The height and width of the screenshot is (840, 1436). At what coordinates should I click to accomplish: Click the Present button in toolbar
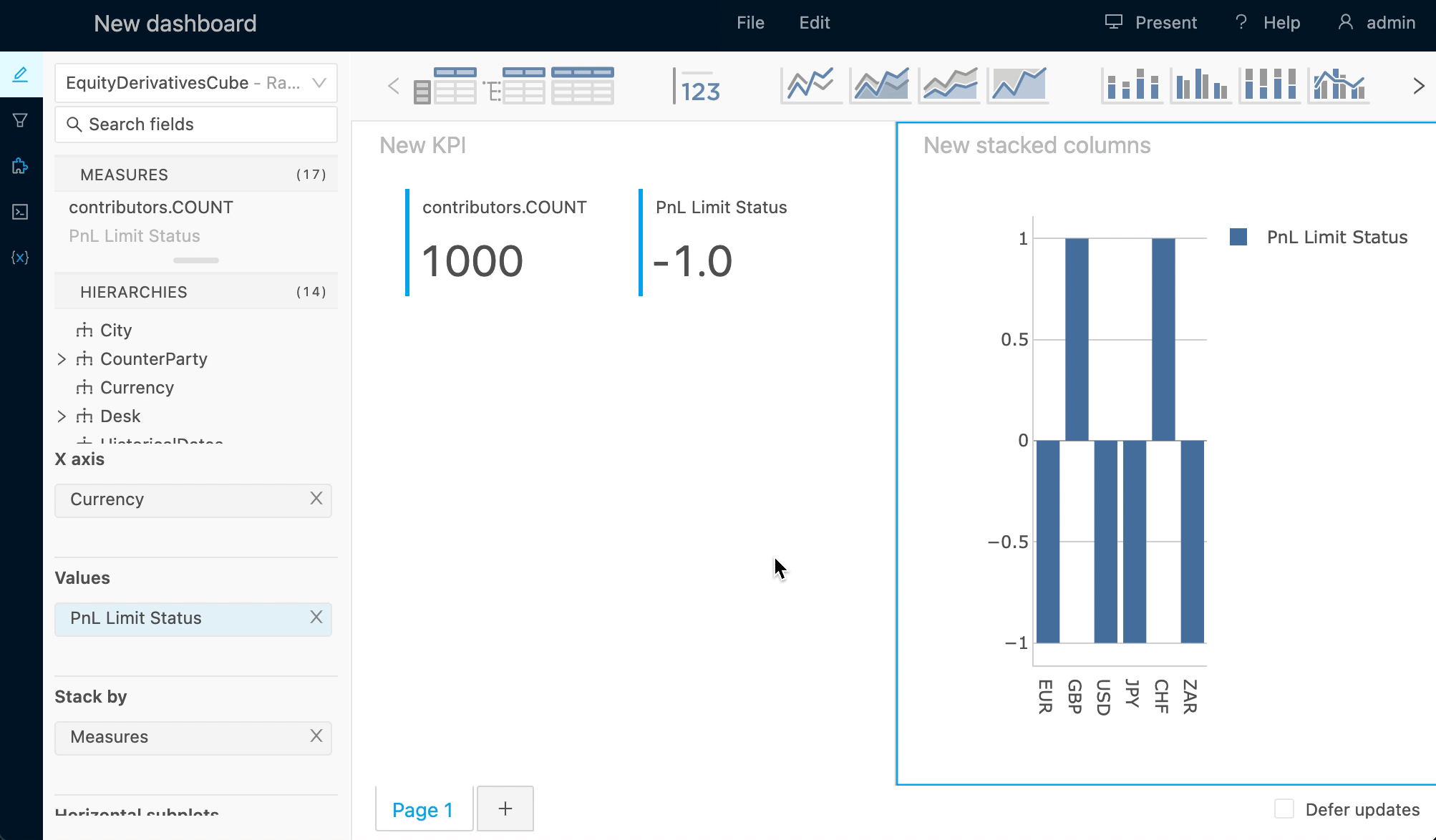pos(1151,22)
